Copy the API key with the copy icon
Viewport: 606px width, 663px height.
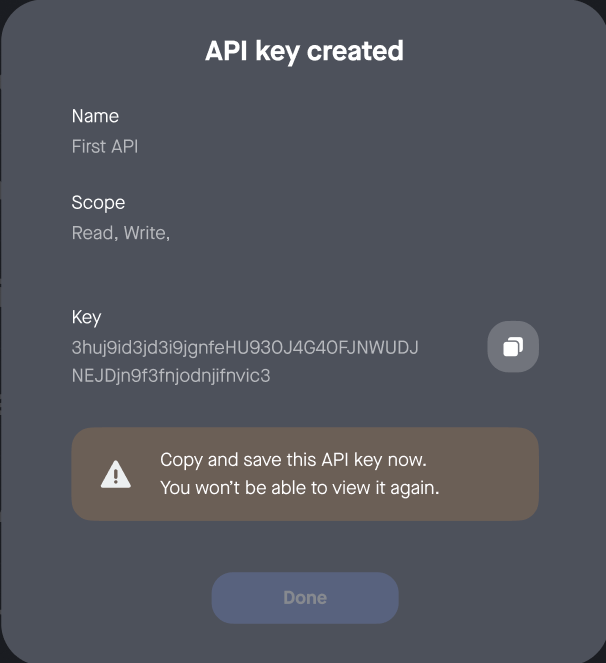513,347
